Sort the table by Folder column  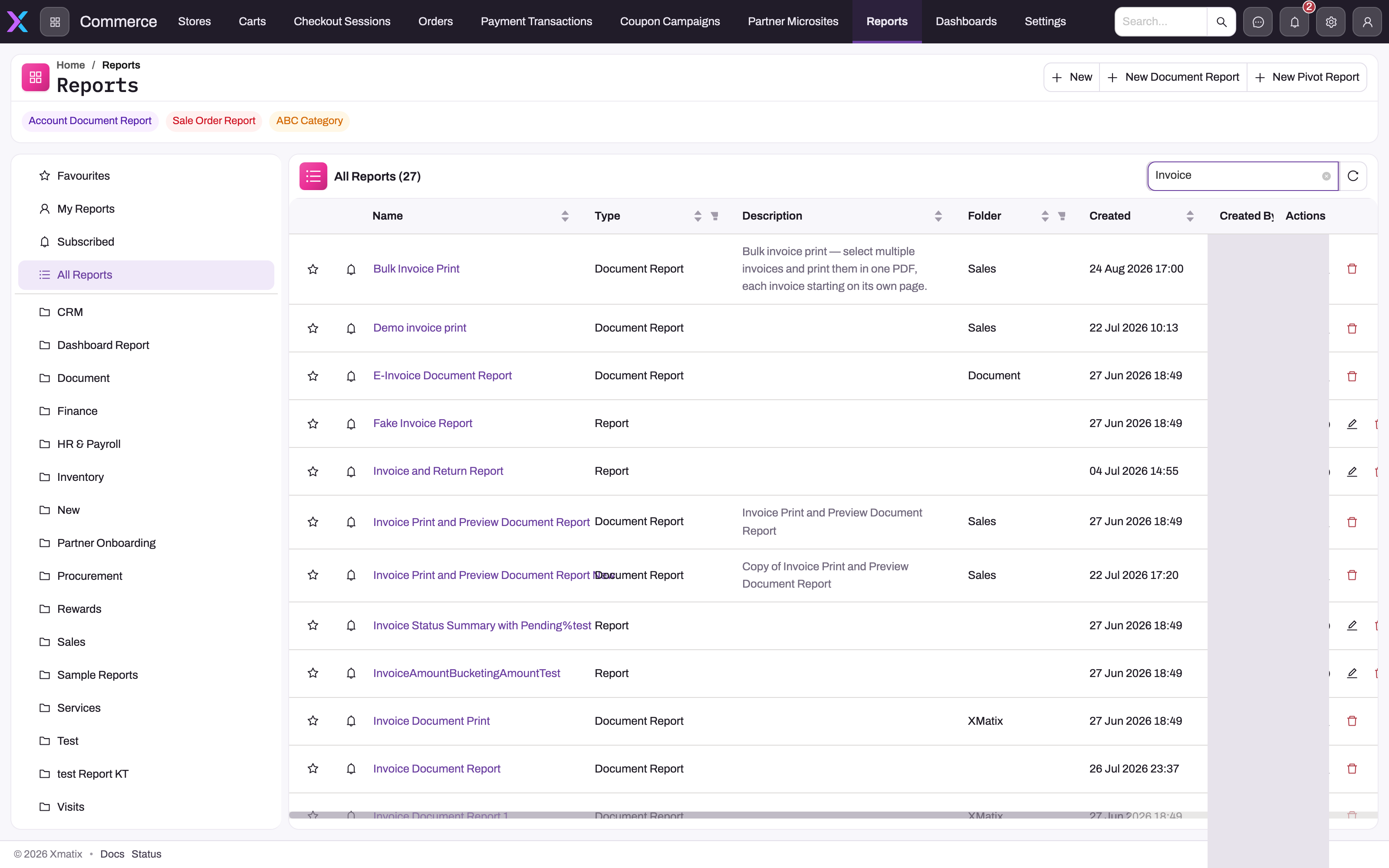point(1045,216)
